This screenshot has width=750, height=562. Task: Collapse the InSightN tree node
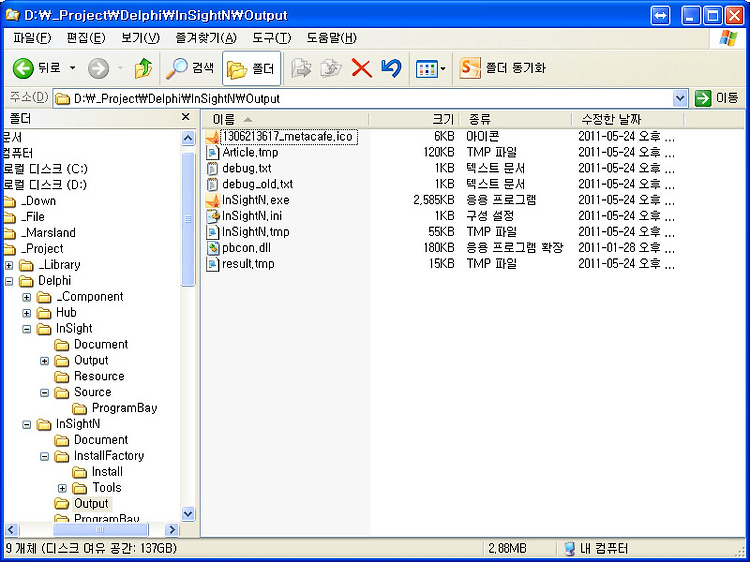pyautogui.click(x=27, y=424)
